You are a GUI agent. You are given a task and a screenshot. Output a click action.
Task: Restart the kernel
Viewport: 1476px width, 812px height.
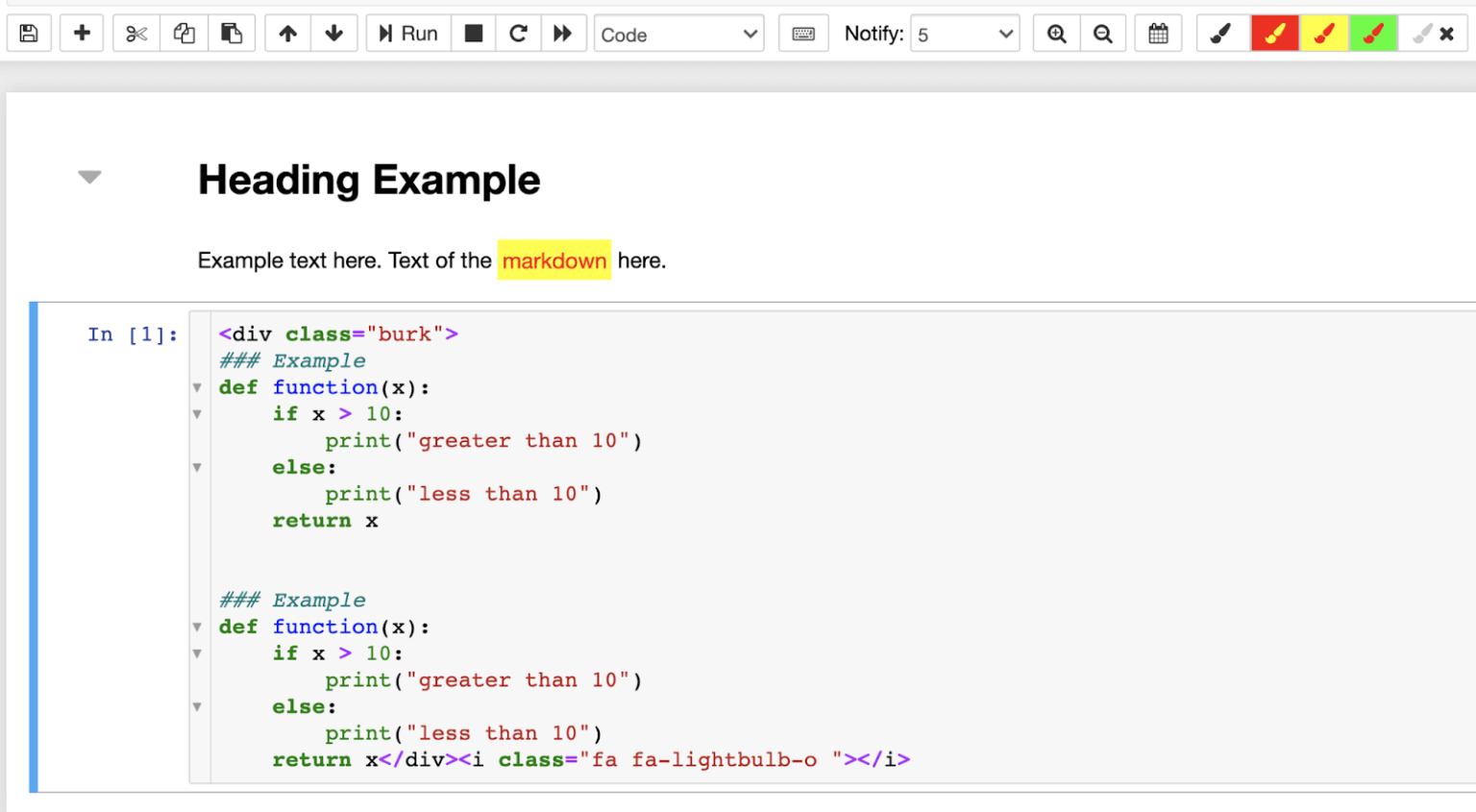click(x=519, y=33)
